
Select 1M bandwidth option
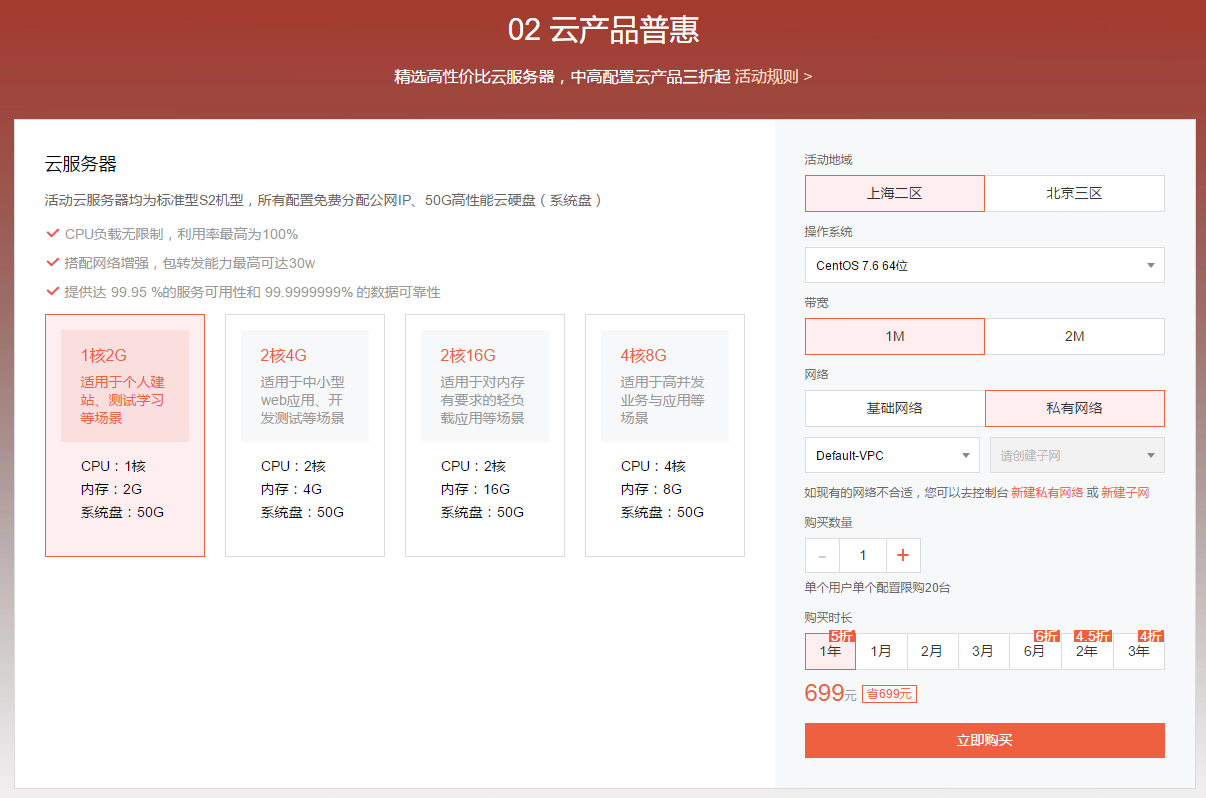(894, 336)
